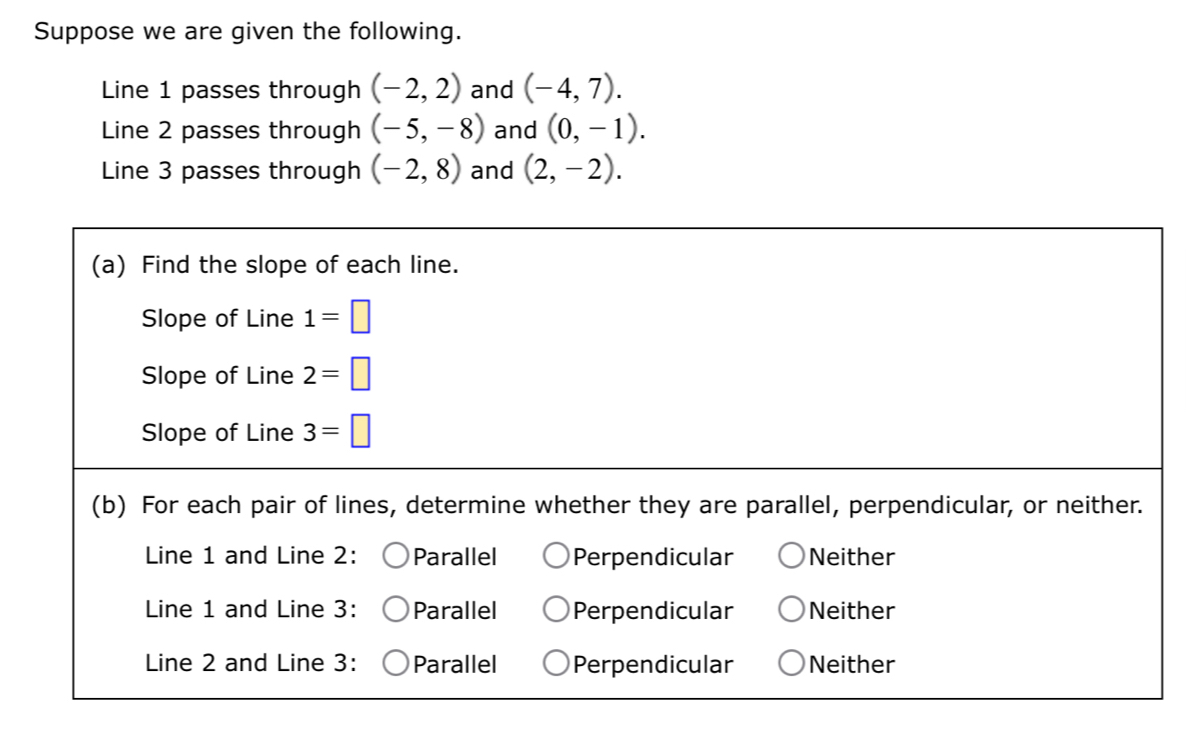The image size is (1186, 744).
Task: Click the "Line 1 and Line 2:" row label
Action: coord(251,556)
